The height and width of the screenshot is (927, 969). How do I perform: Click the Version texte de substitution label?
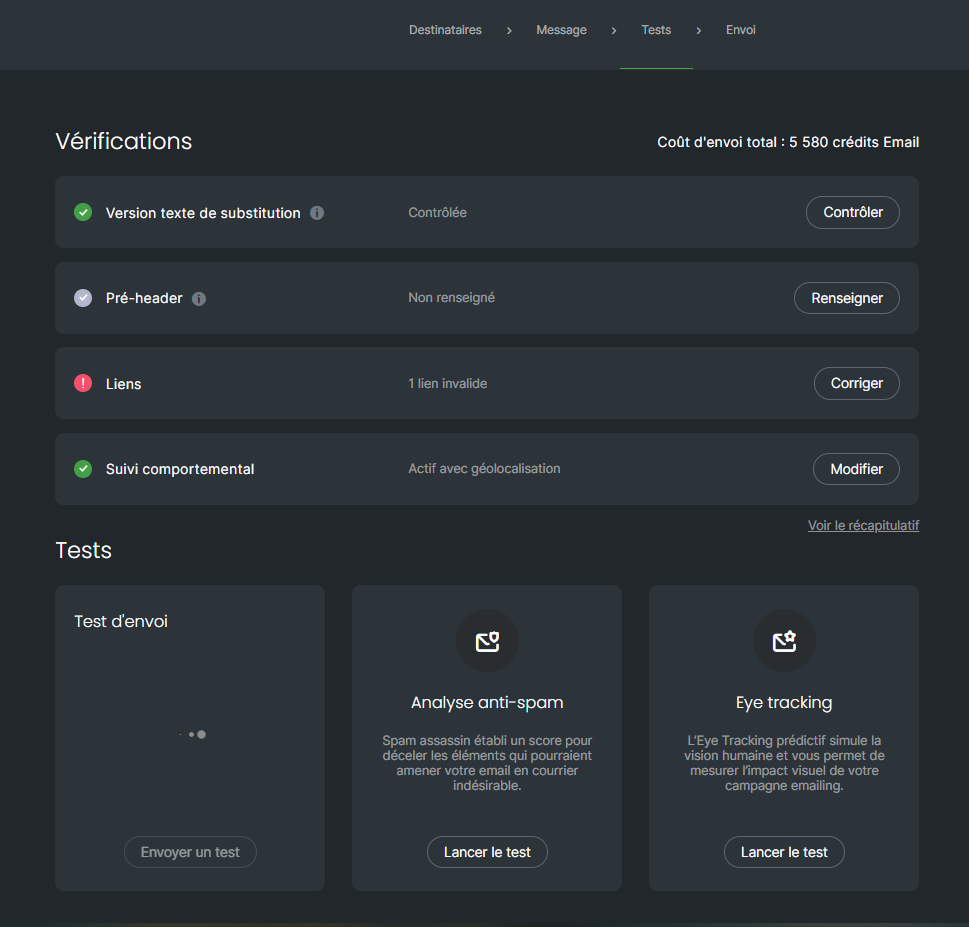point(203,213)
